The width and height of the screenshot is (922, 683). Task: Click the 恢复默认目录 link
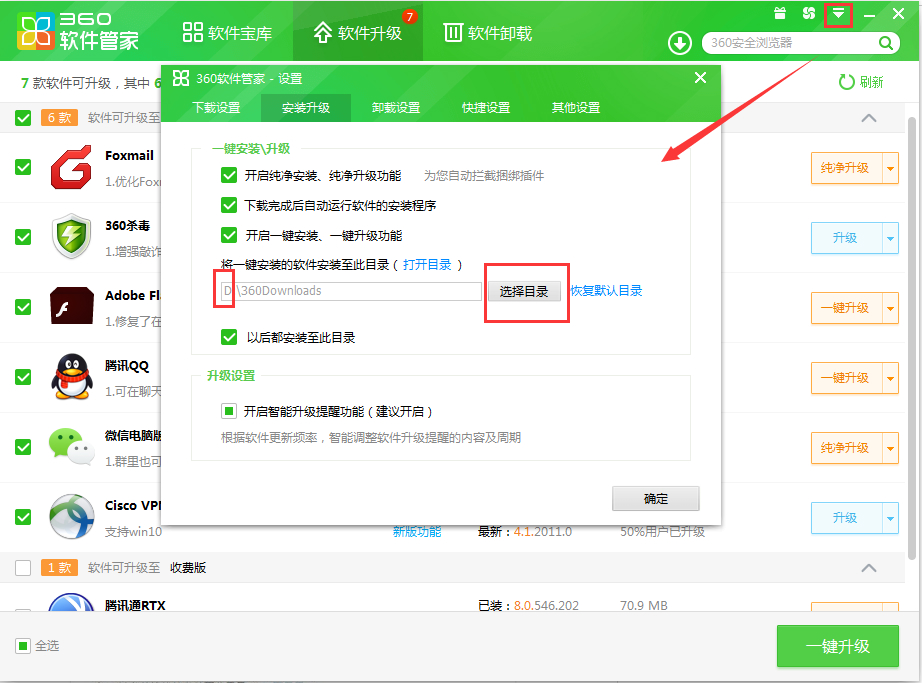[x=606, y=291]
